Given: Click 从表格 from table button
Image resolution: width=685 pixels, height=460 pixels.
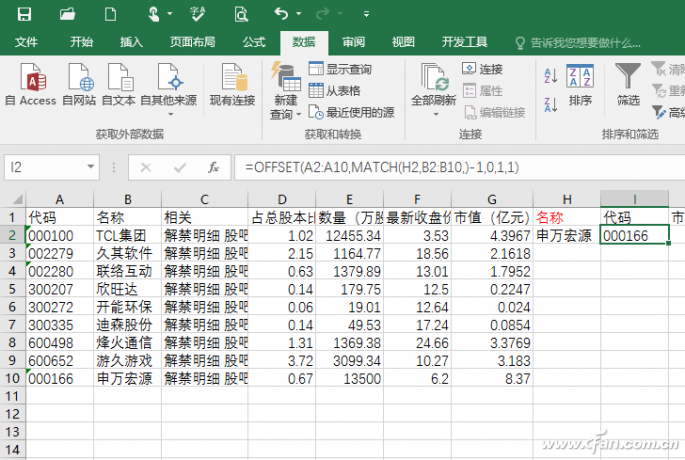Looking at the screenshot, I should (335, 91).
